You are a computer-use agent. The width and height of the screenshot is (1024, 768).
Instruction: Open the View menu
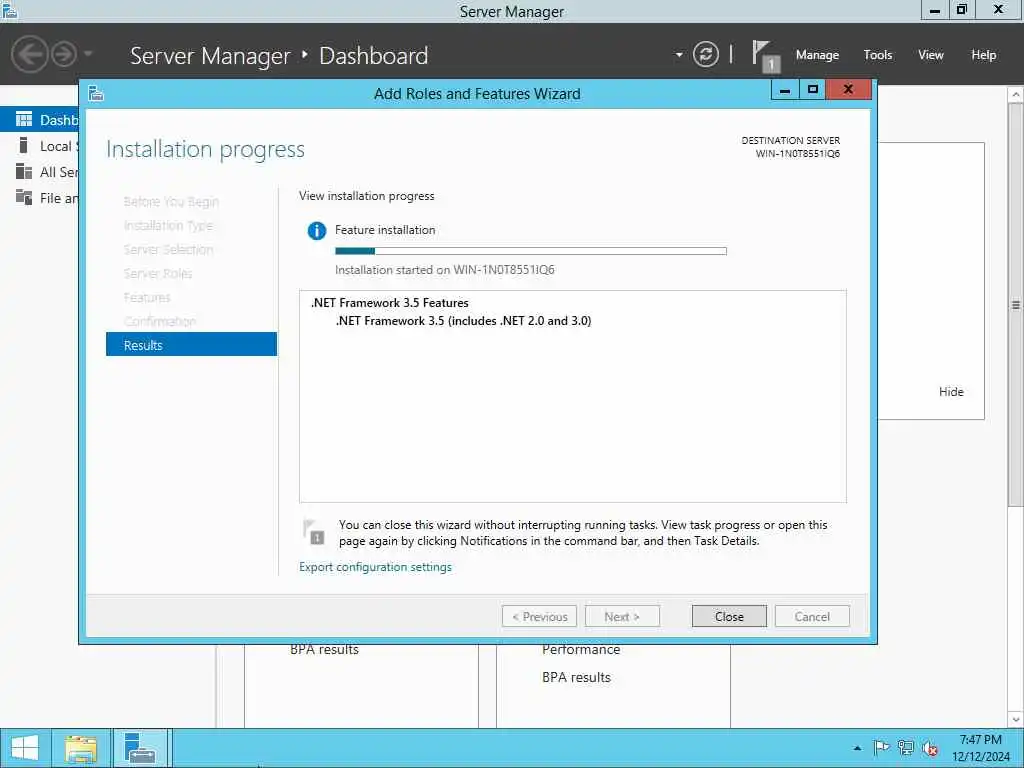coord(931,55)
